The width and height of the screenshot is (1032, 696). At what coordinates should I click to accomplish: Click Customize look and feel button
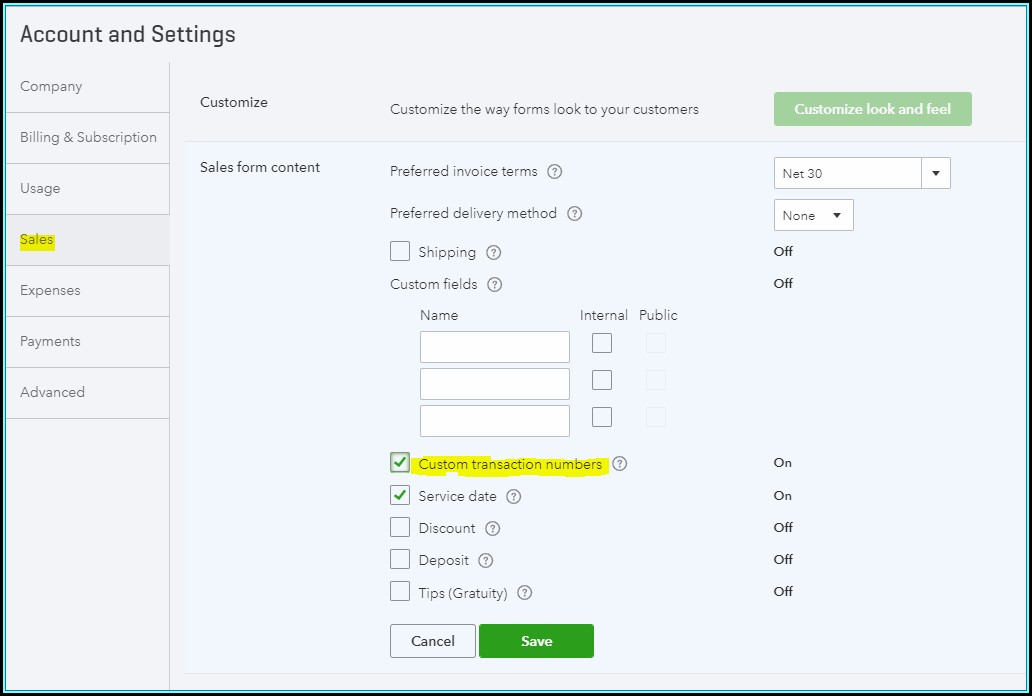click(872, 109)
